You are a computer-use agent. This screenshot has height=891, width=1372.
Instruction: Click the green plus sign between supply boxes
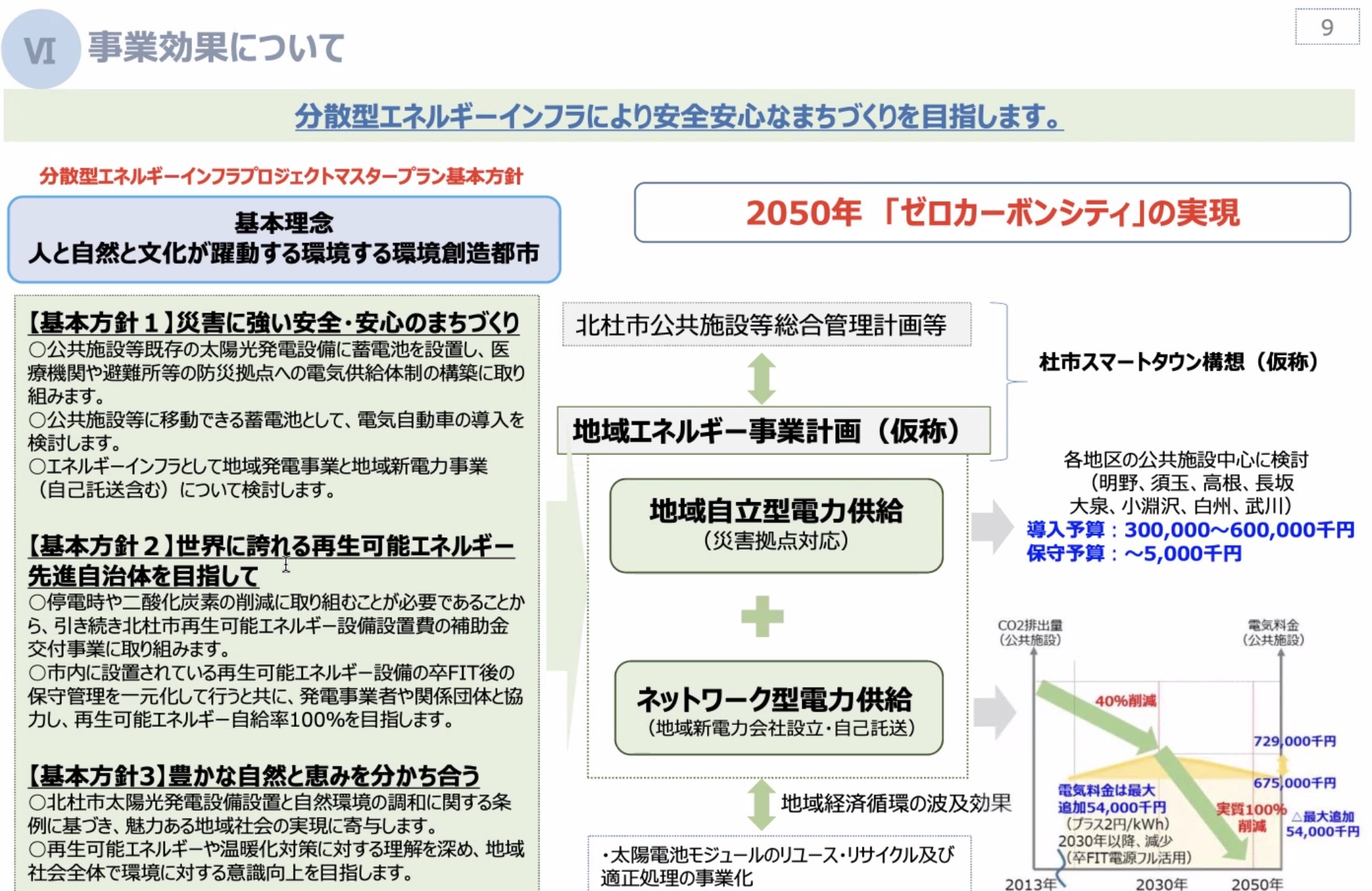(762, 616)
